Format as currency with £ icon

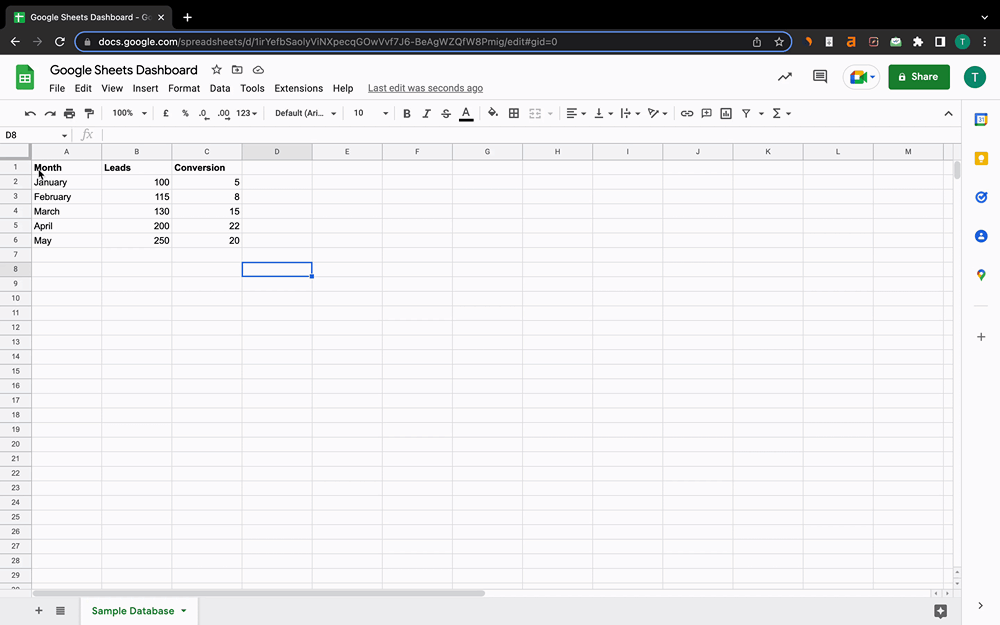click(x=166, y=114)
